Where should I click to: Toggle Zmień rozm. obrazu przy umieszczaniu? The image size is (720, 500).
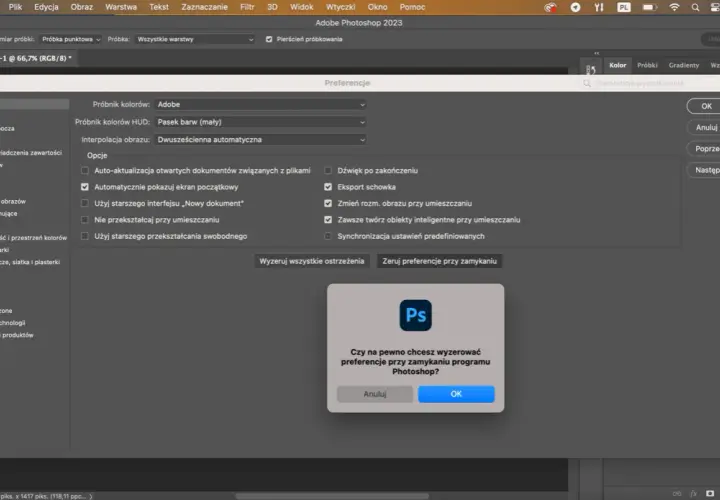(x=328, y=203)
